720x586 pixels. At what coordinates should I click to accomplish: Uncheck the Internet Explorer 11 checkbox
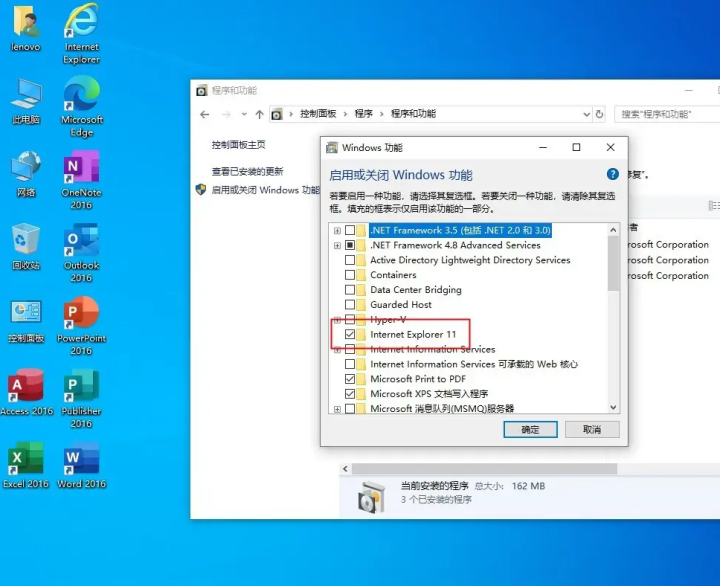350,335
